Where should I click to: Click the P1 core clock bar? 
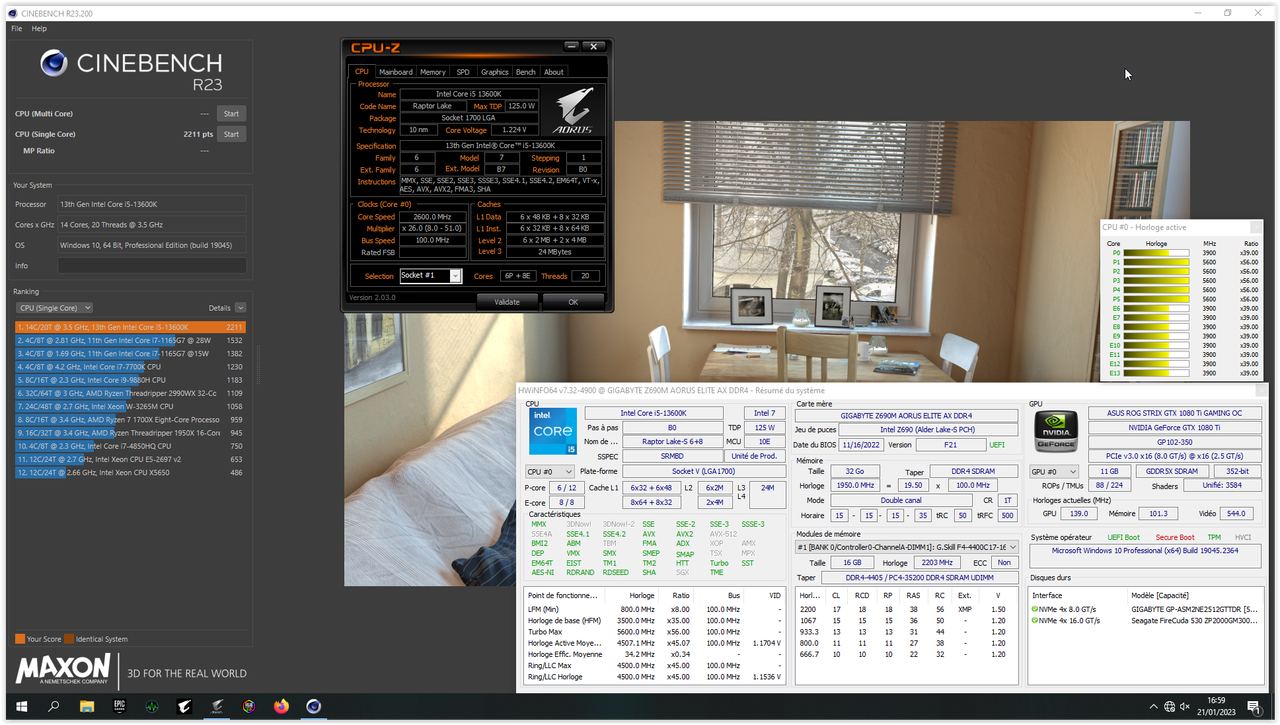1158,262
